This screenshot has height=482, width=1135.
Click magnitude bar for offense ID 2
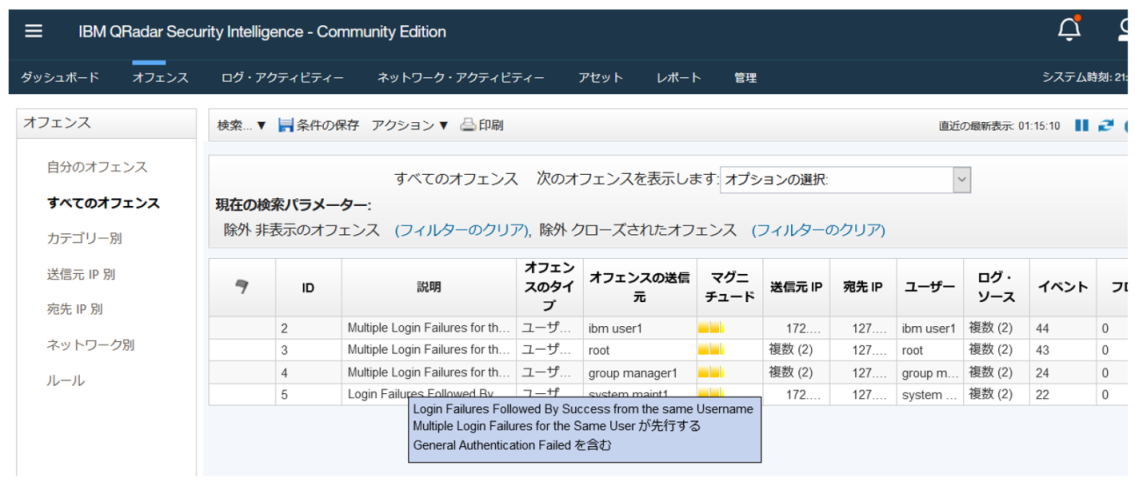(x=711, y=329)
